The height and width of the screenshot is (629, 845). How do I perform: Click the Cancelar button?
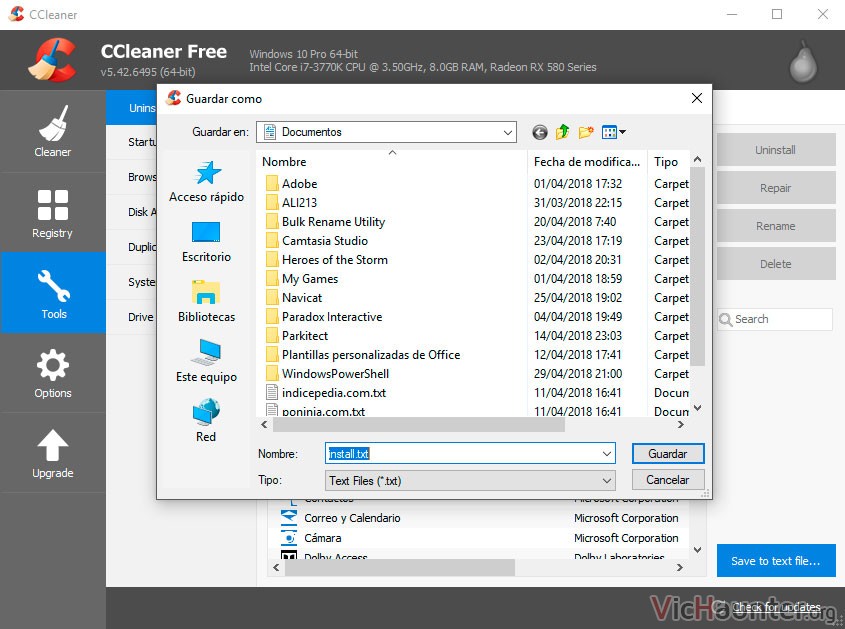coord(668,480)
